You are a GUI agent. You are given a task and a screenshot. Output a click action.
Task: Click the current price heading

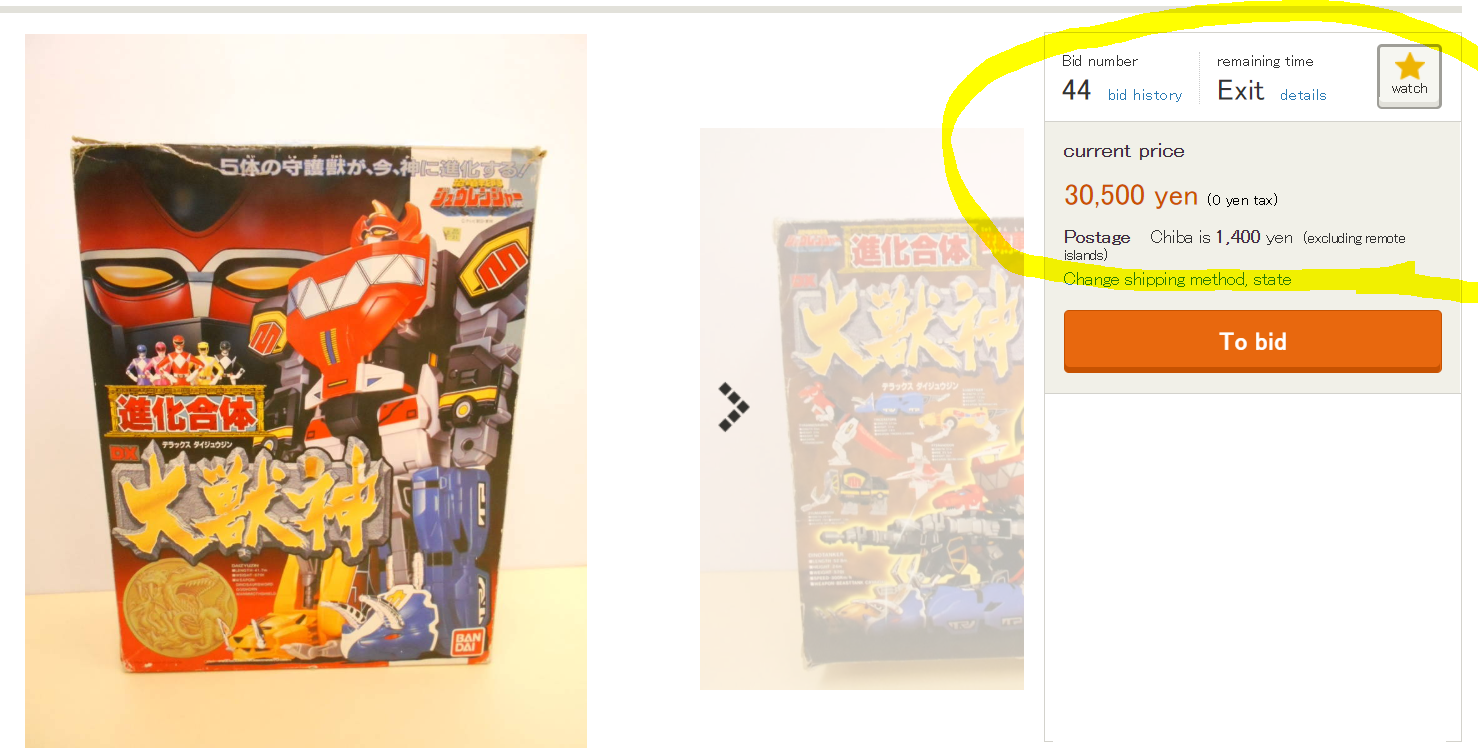point(1124,151)
